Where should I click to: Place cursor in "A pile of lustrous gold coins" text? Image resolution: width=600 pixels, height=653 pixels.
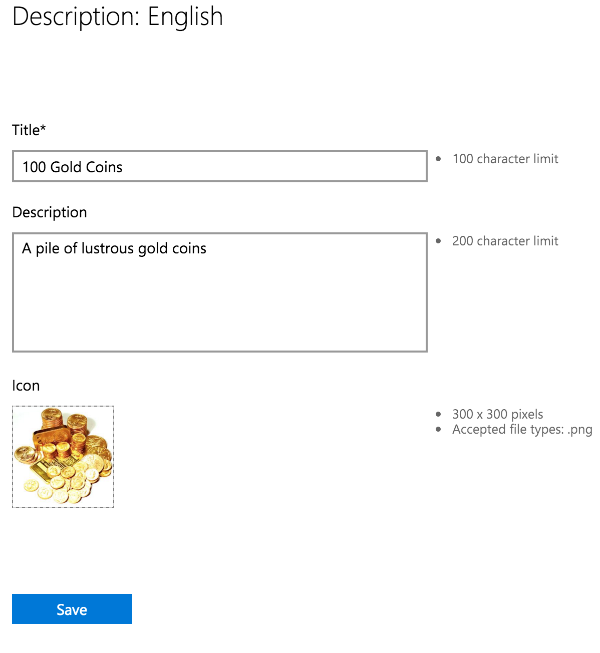(x=114, y=248)
